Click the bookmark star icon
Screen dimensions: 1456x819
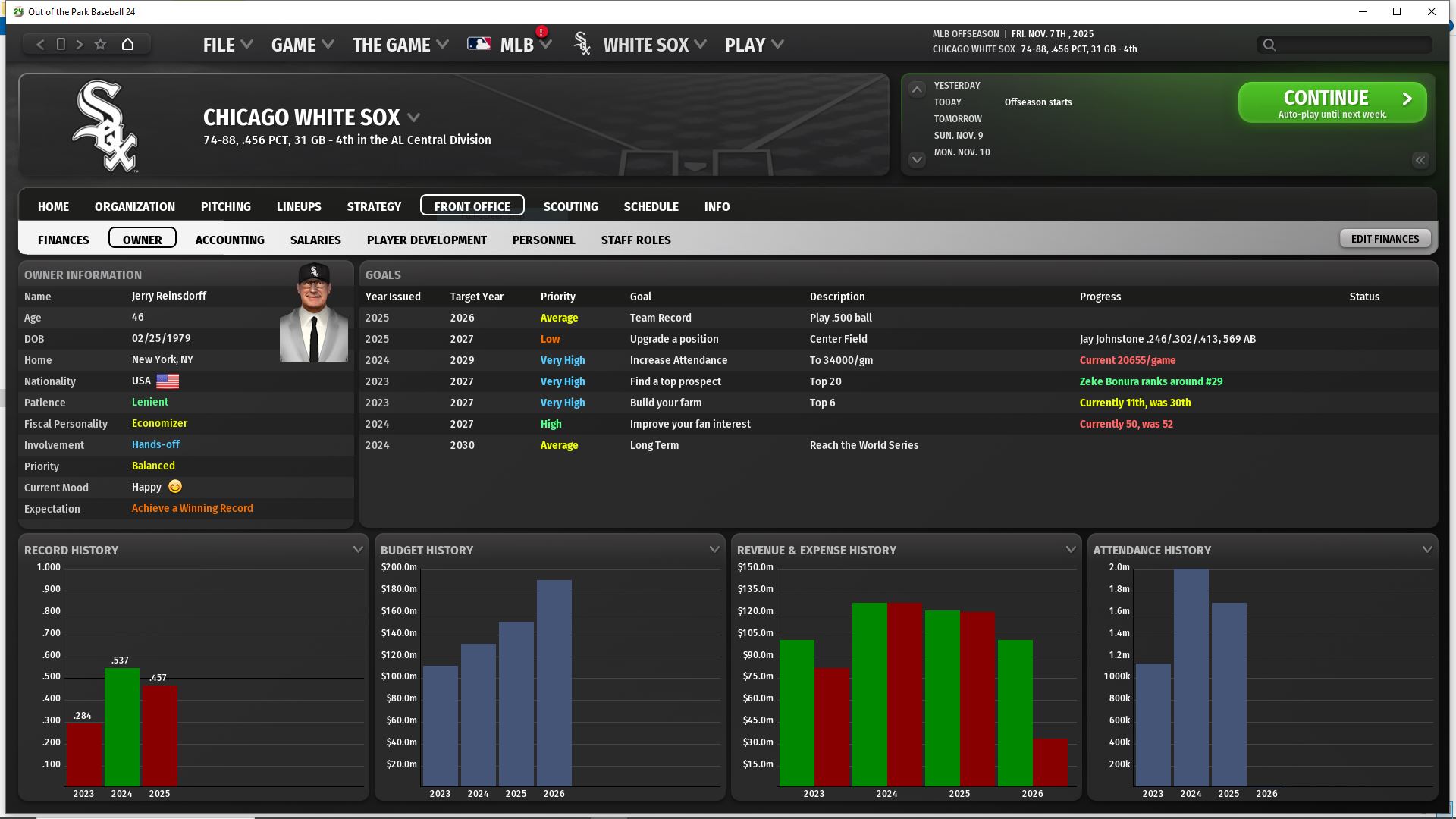click(x=100, y=45)
